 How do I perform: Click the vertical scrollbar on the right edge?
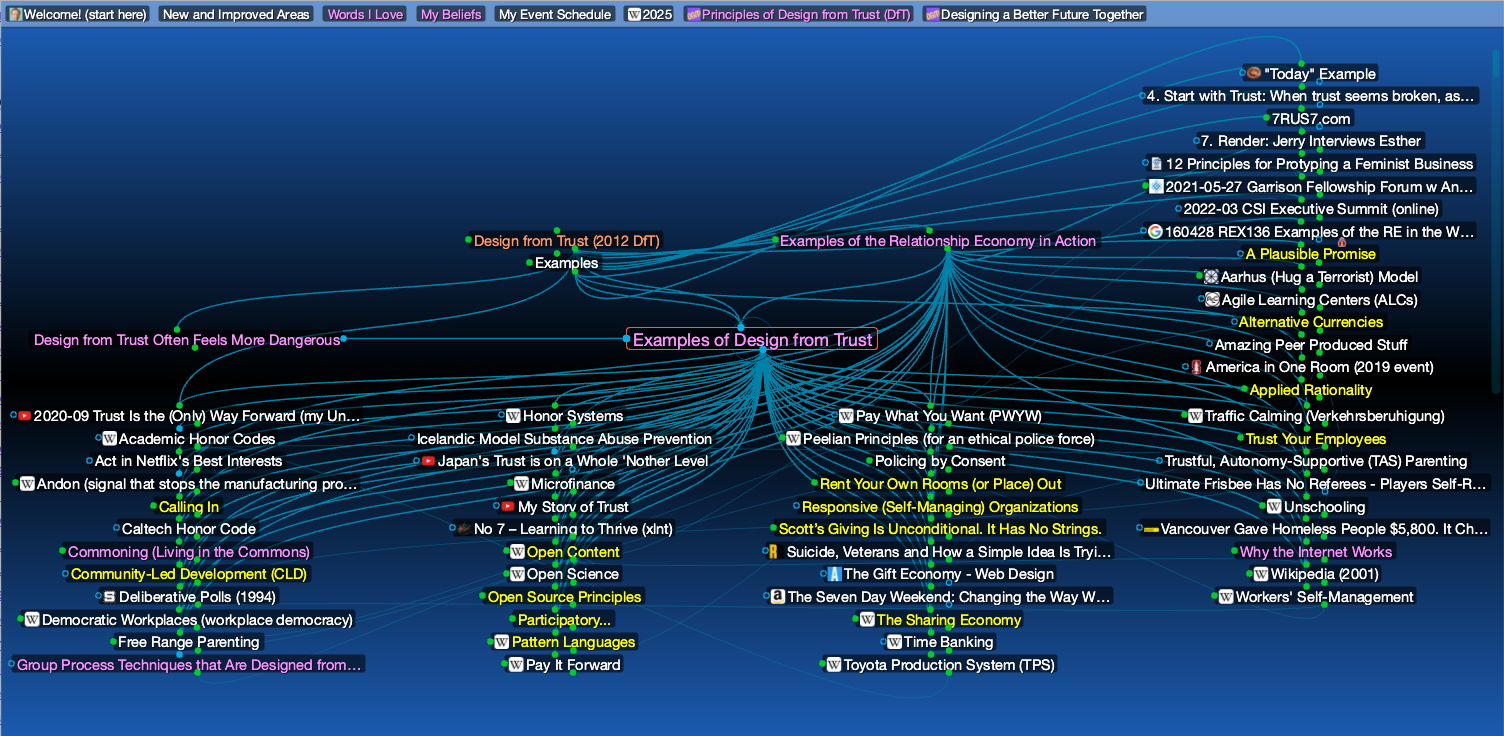(1496, 220)
